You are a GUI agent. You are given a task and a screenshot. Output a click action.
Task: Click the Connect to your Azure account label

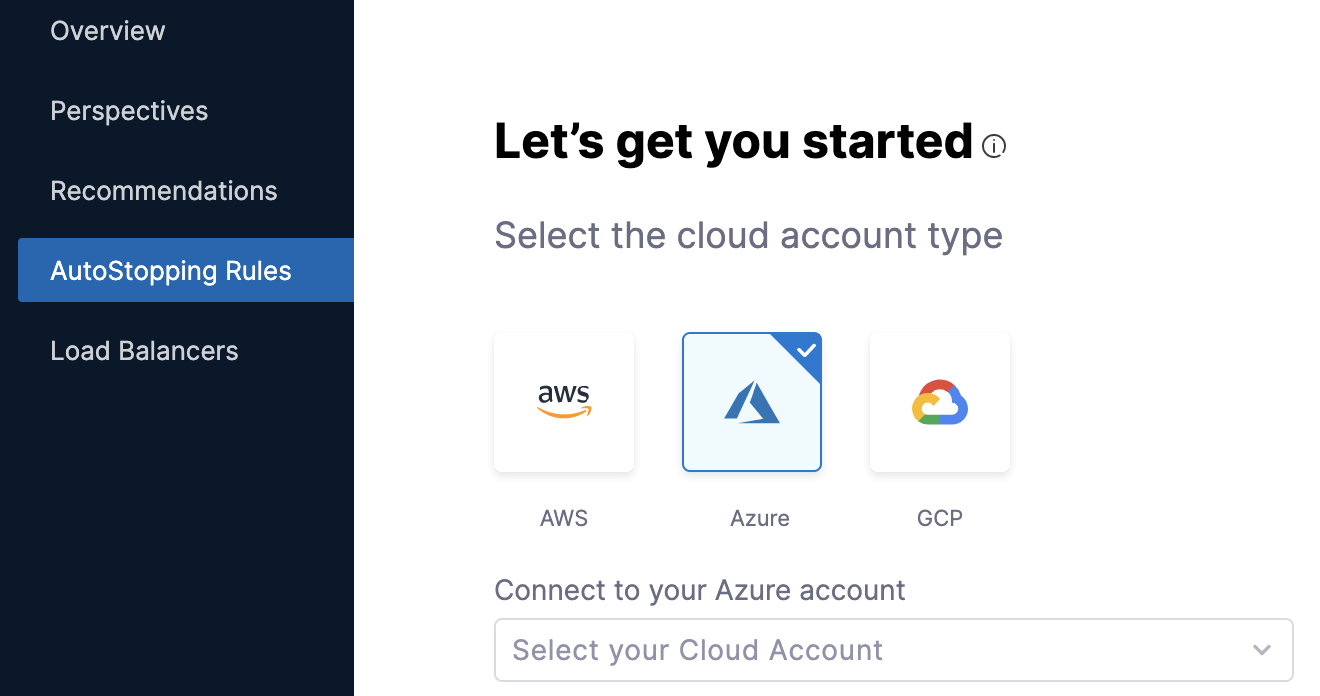point(700,590)
